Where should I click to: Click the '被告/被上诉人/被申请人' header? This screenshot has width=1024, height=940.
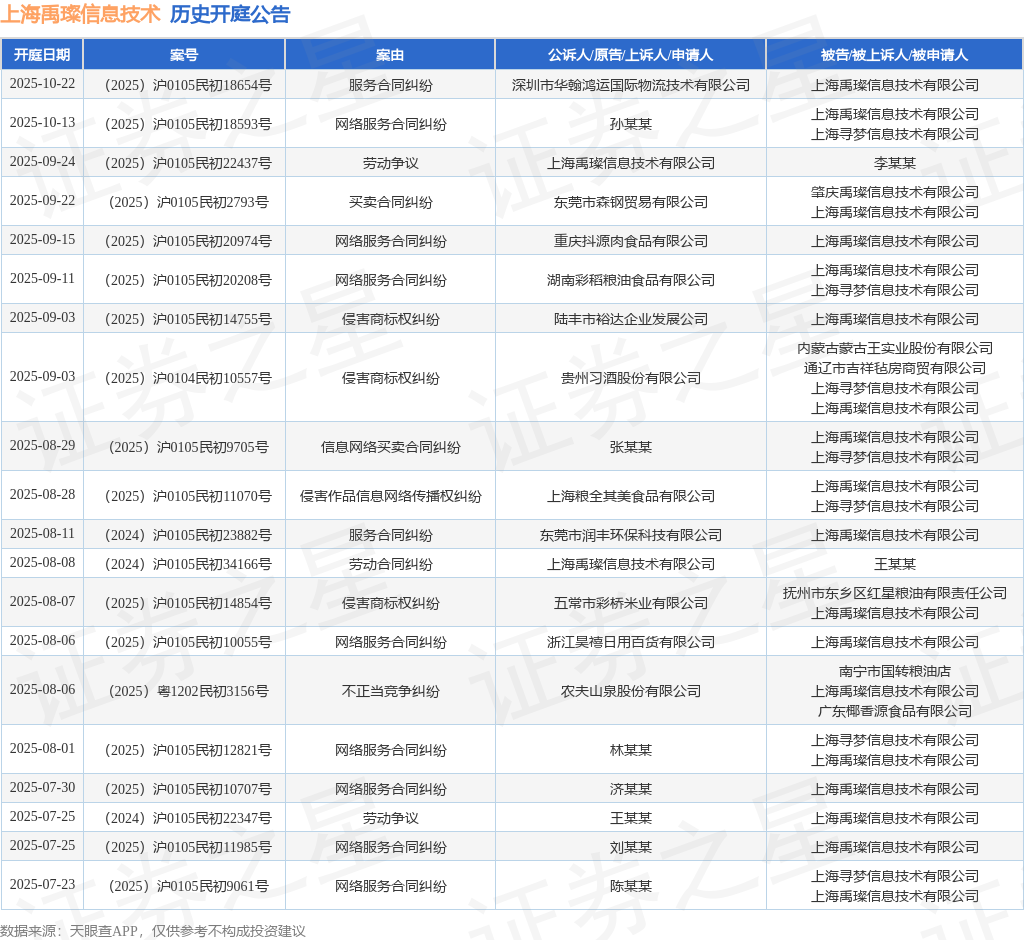click(895, 55)
